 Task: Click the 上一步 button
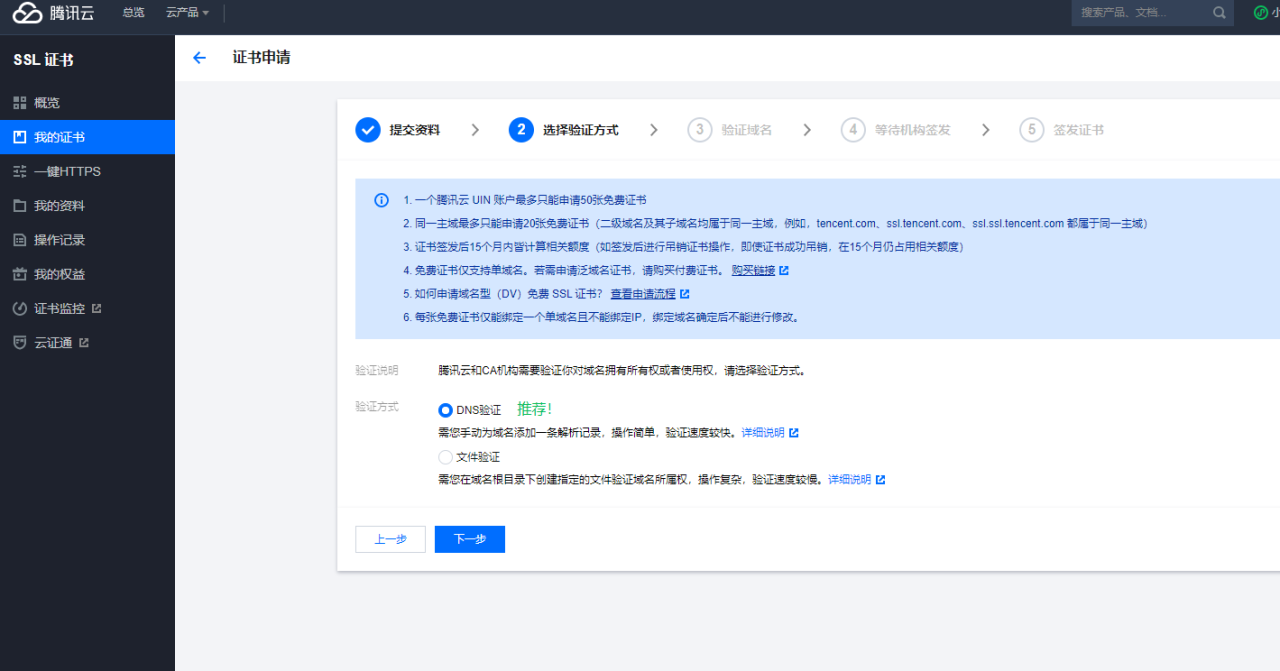click(390, 539)
